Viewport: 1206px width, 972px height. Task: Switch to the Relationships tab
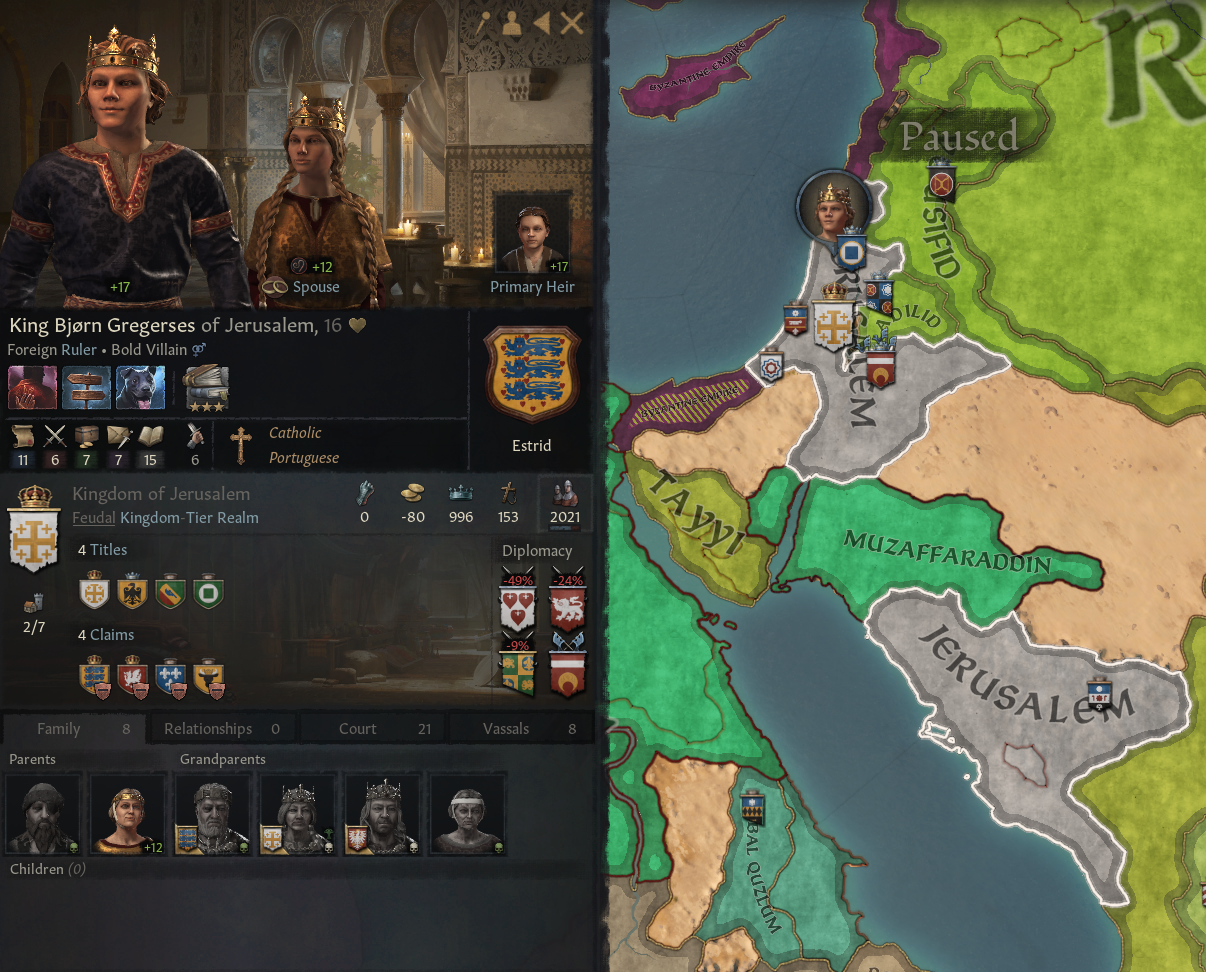[222, 729]
